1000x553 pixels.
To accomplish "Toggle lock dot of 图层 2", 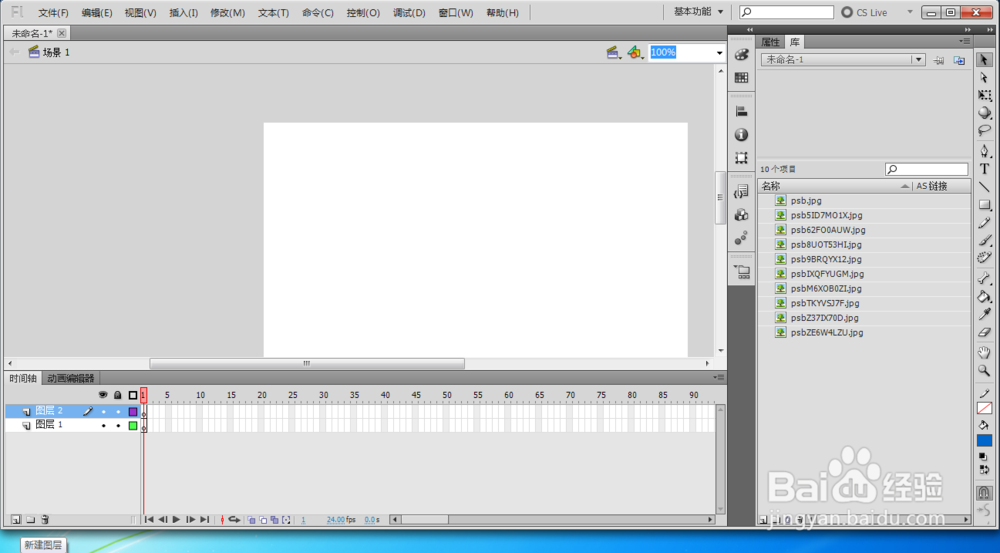I will click(x=118, y=411).
